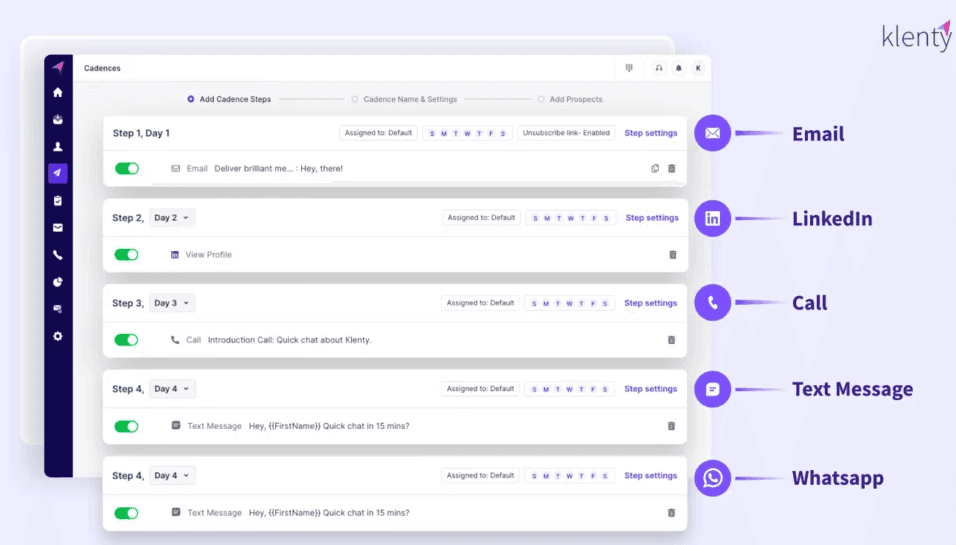Delete the View Profile step with trash icon

tap(673, 255)
